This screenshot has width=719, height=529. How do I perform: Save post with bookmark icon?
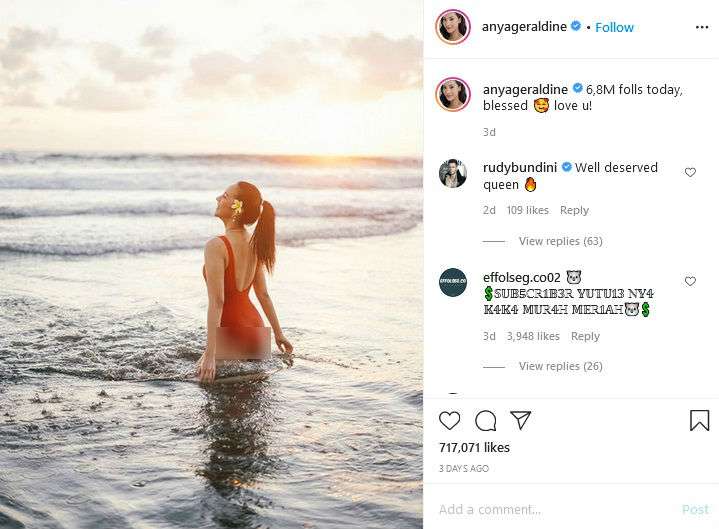[x=700, y=420]
